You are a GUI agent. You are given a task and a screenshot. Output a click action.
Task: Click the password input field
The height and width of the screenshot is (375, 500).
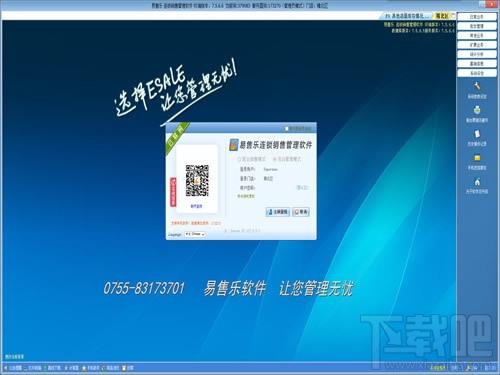pos(279,188)
